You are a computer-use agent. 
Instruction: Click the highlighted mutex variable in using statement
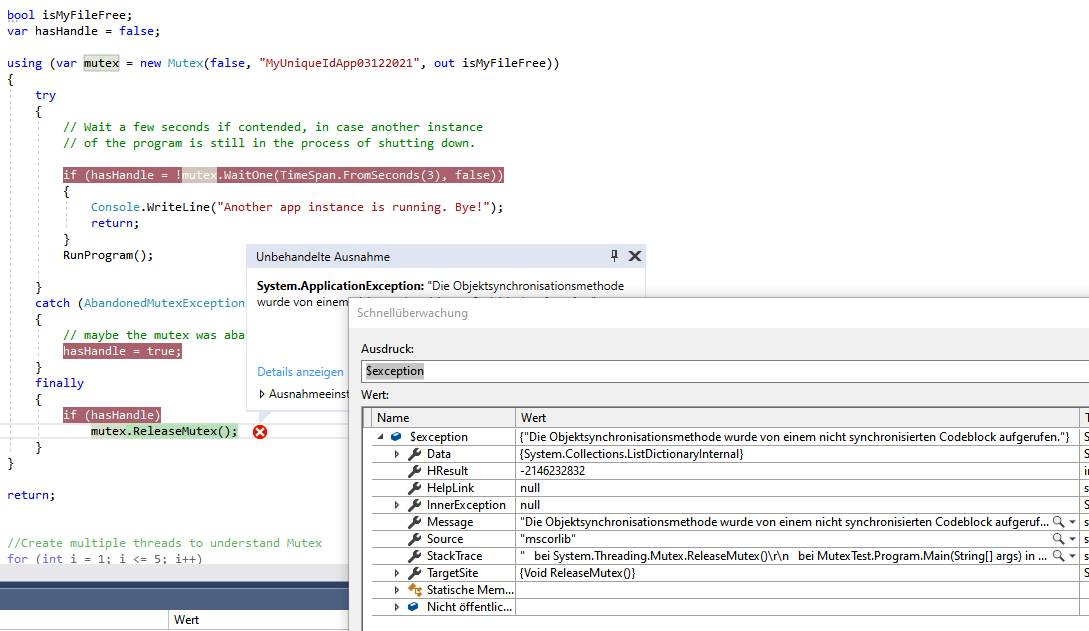point(101,63)
